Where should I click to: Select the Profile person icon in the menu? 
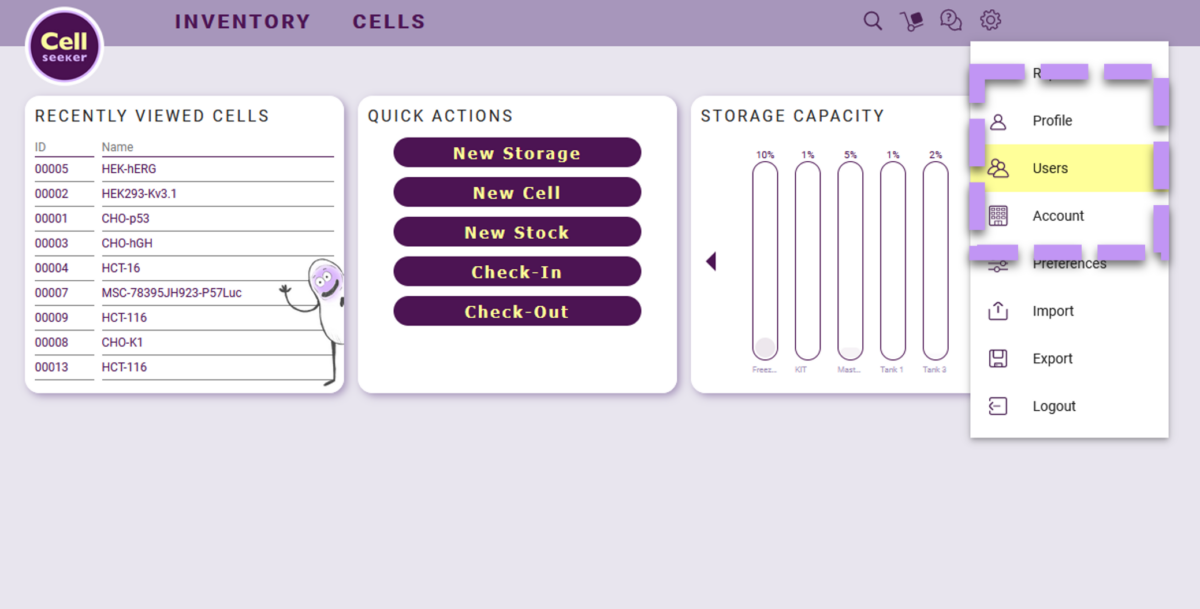pyautogui.click(x=998, y=121)
